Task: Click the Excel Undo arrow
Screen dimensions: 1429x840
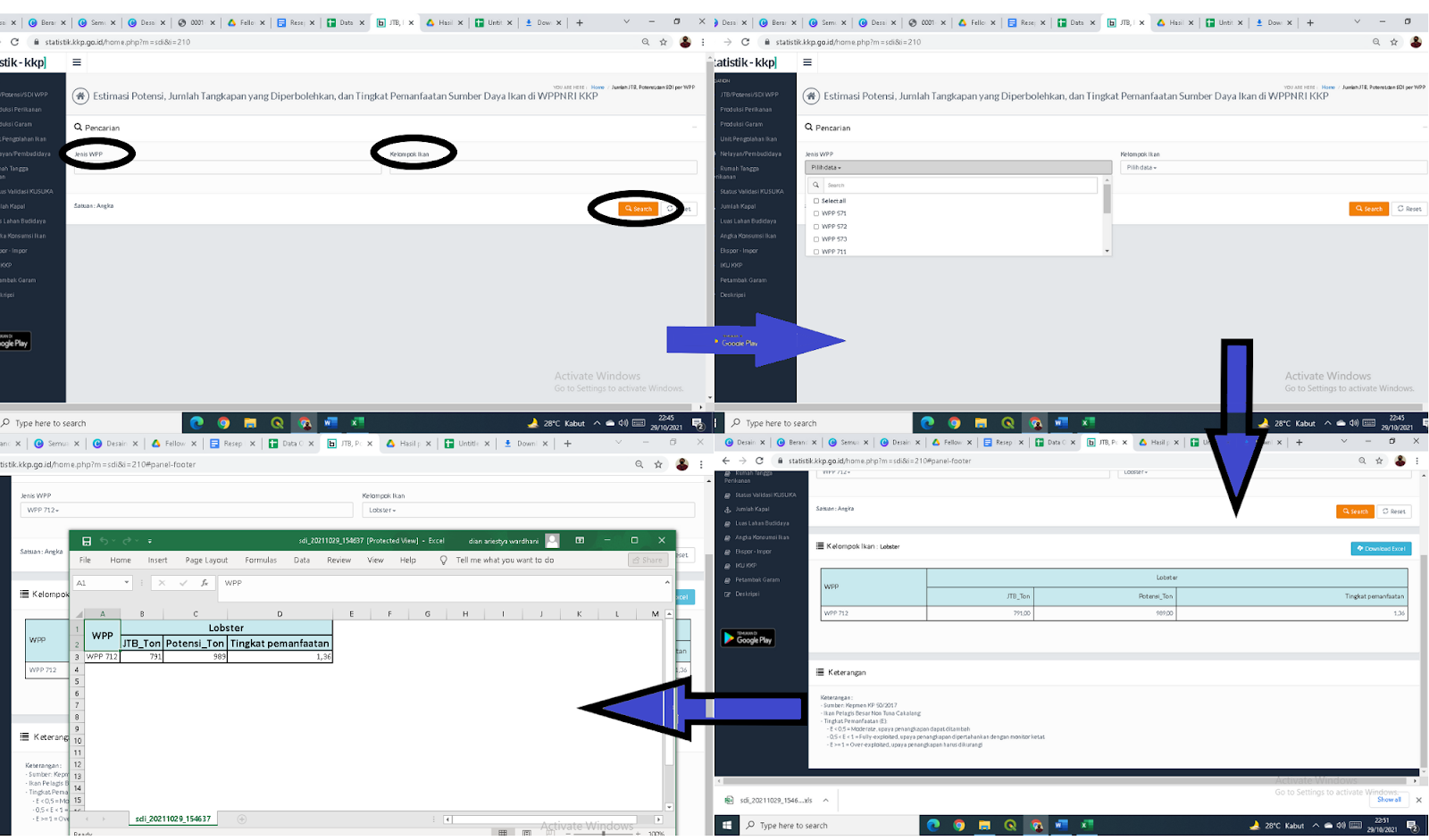Action: [104, 541]
